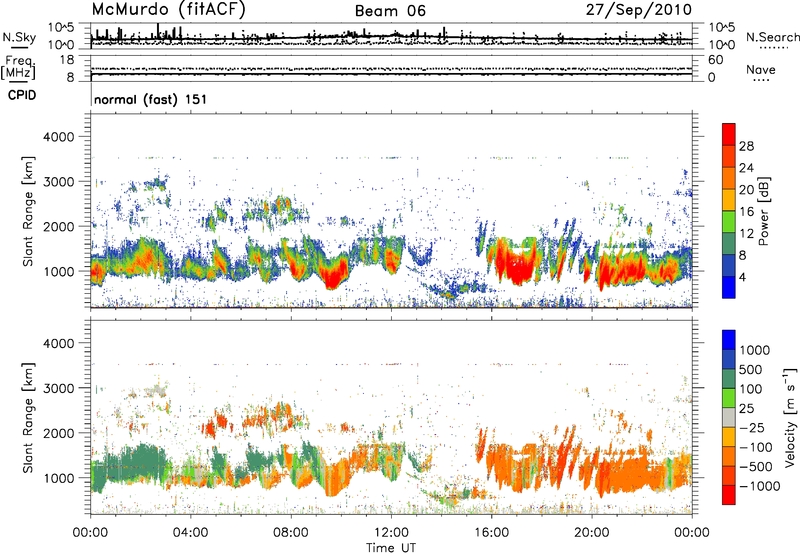
Task: Click the '100' Velocity colorbar tick
Action: click(x=751, y=389)
